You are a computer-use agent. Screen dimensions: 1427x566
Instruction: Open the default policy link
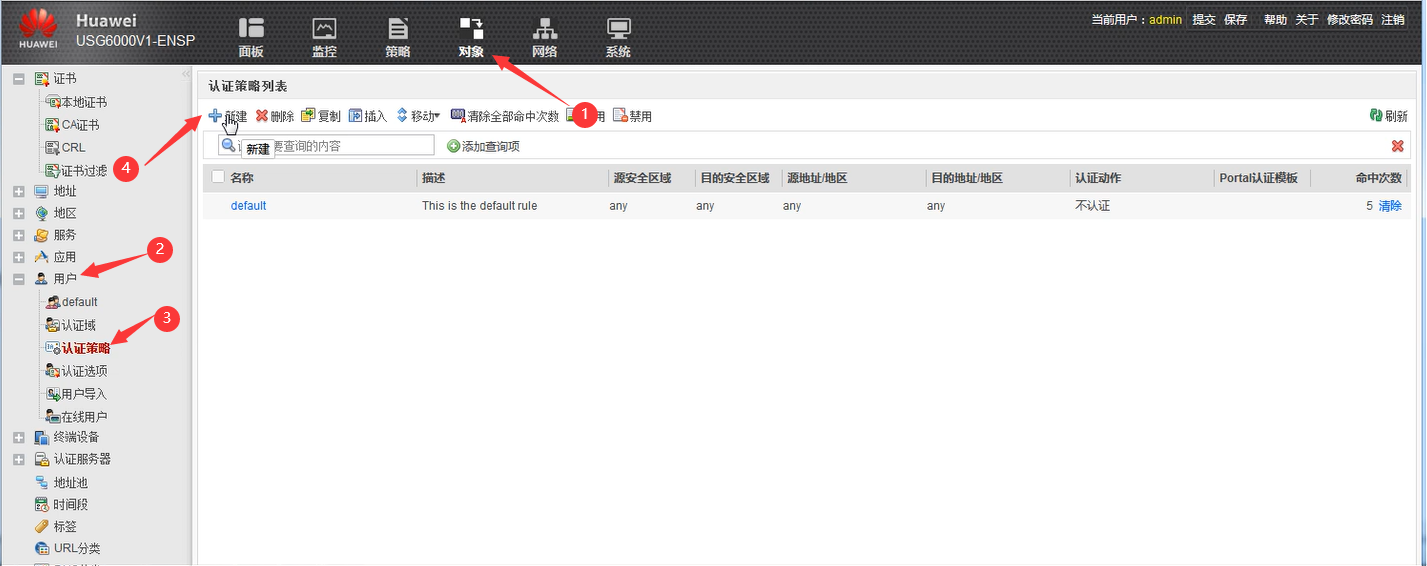pyautogui.click(x=248, y=206)
